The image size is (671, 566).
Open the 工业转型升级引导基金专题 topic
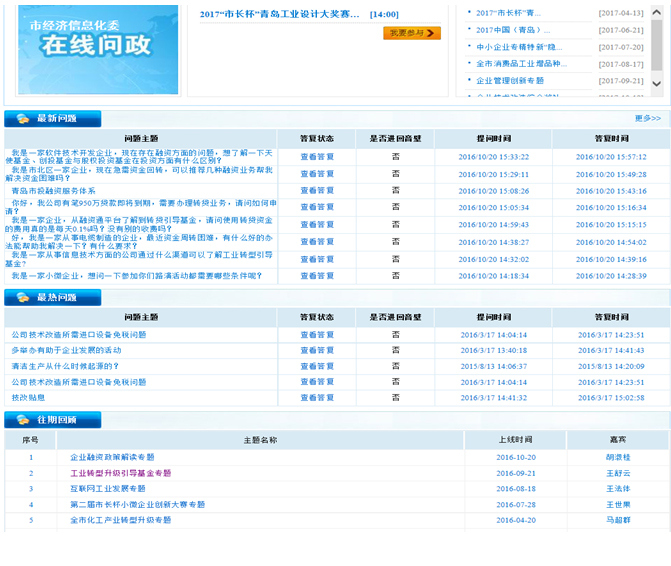click(120, 473)
